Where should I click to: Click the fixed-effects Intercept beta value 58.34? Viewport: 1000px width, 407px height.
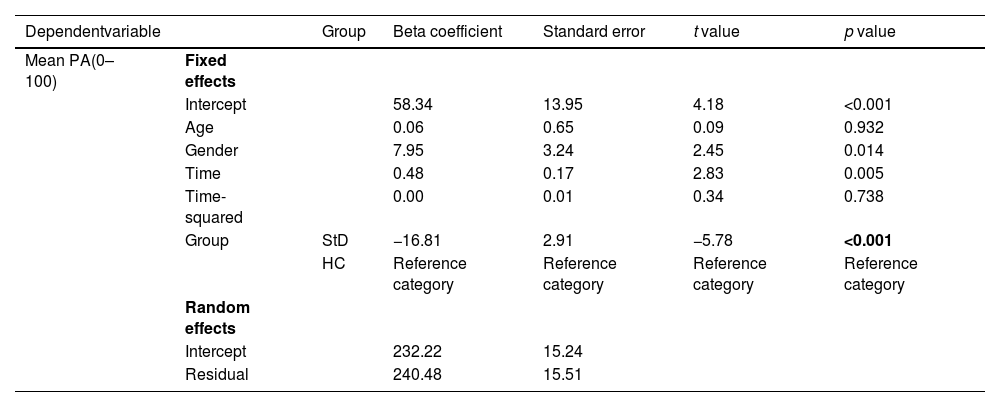412,104
